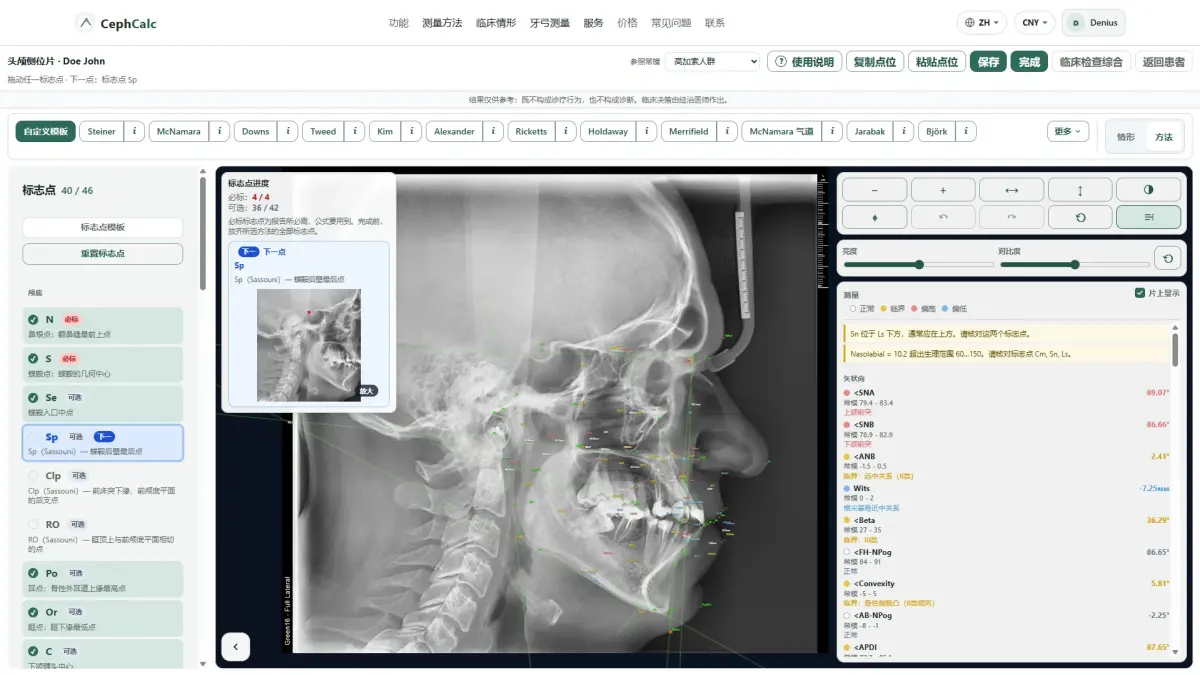Click the 重置标志点 button
1200x675 pixels.
click(103, 254)
